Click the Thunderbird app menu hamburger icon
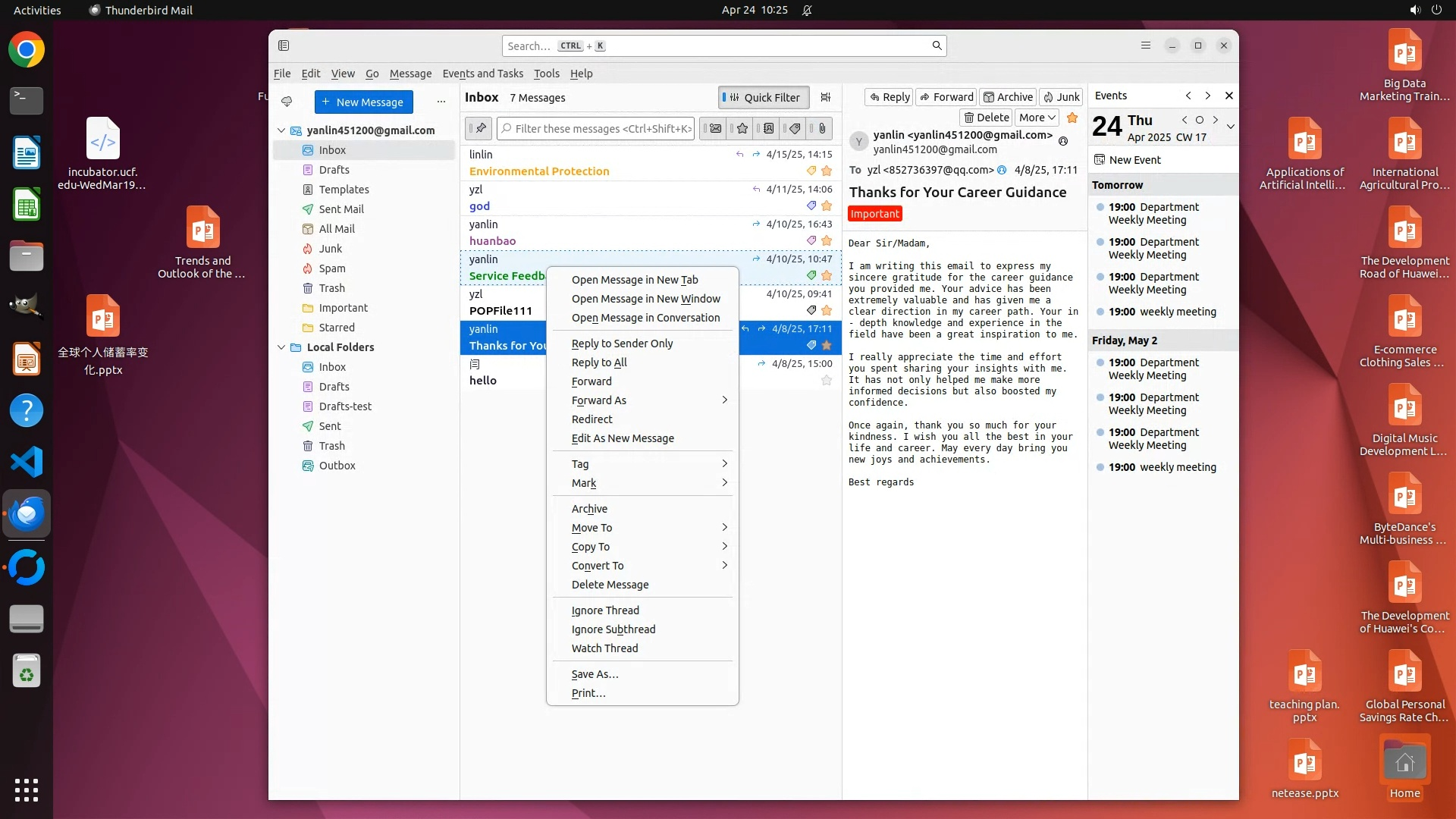Viewport: 1456px width, 819px height. [1146, 45]
